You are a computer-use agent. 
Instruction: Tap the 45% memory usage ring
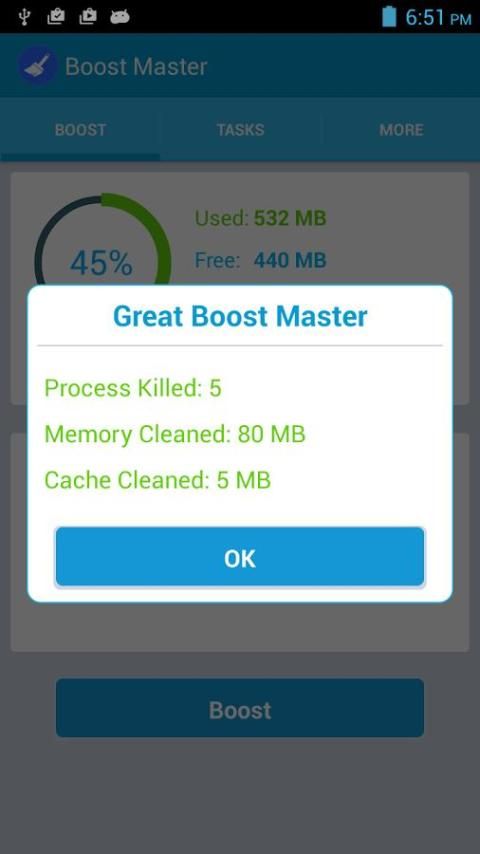(102, 240)
